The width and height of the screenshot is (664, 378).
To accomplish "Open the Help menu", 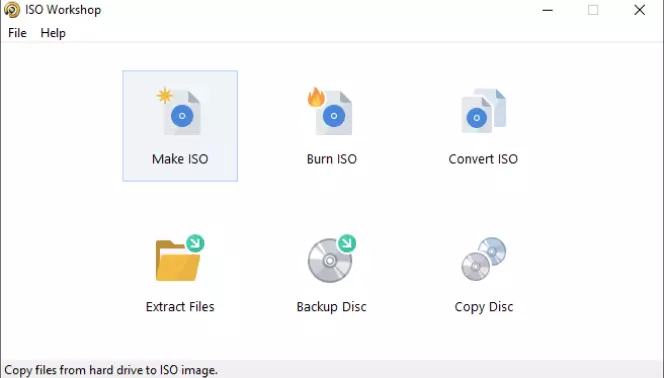I will (53, 33).
